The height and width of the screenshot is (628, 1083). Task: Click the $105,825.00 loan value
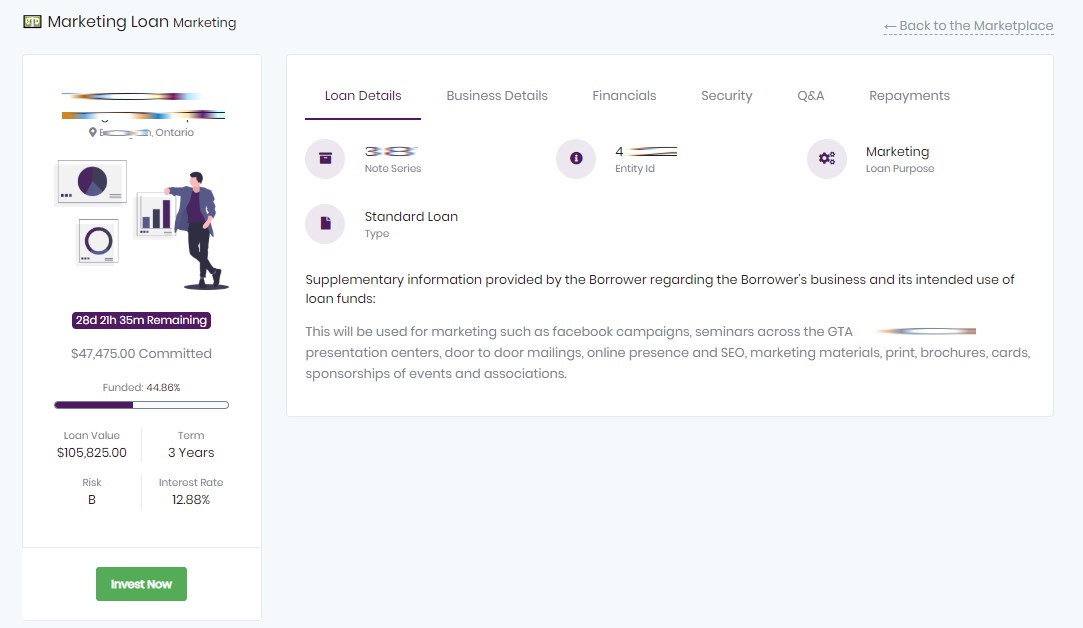[x=92, y=453]
